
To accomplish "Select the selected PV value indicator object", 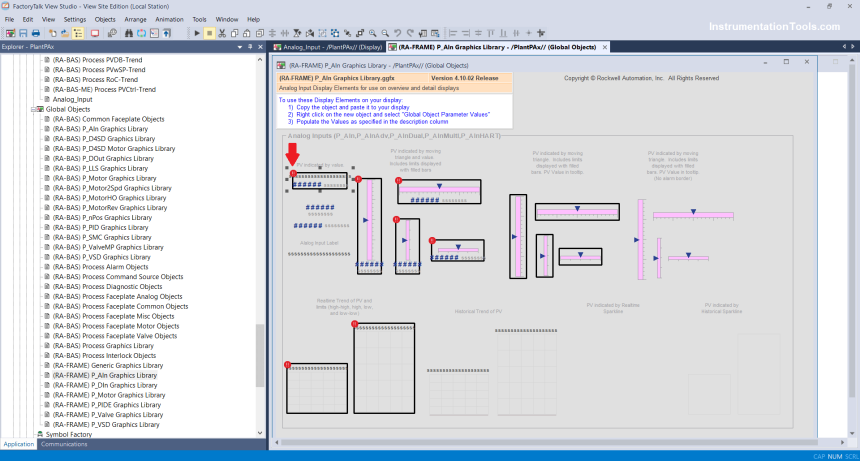I will coord(319,181).
